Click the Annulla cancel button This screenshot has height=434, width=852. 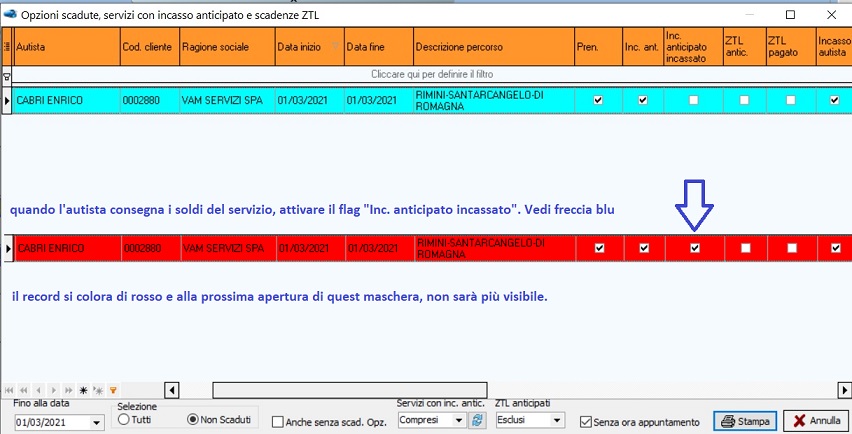pos(816,421)
